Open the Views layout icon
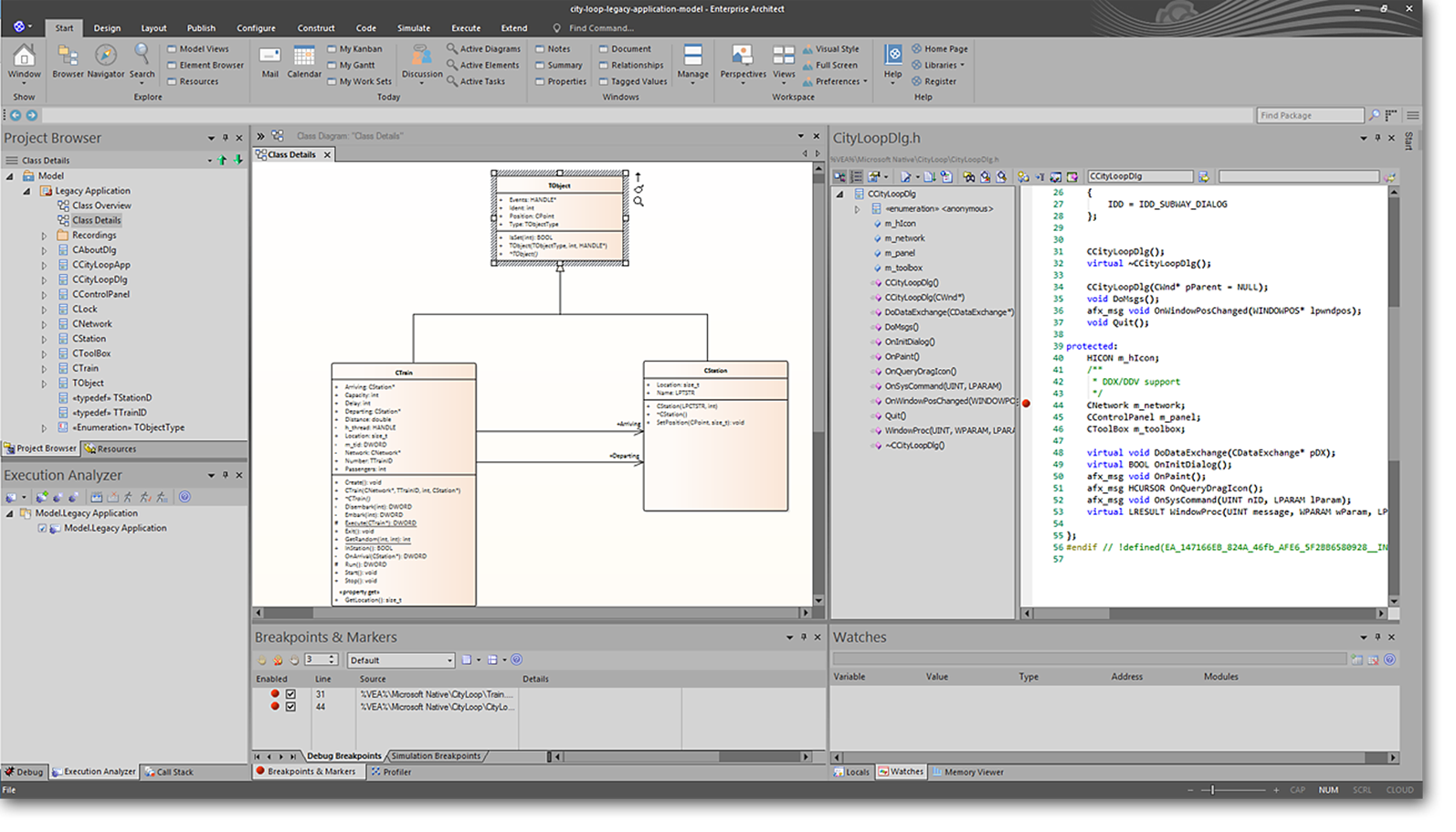This screenshot has width=1456, height=832. [784, 56]
